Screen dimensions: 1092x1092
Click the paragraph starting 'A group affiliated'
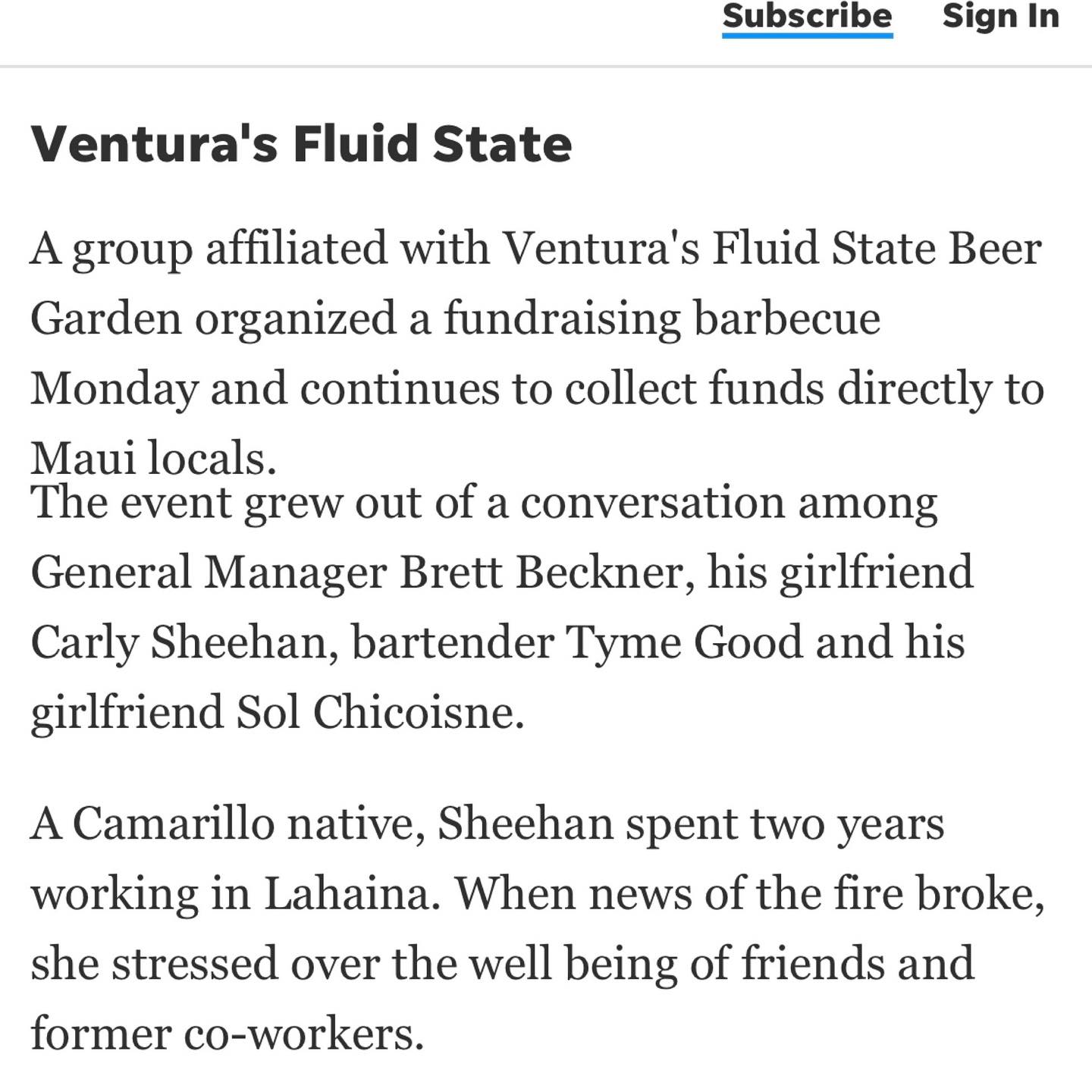point(537,353)
